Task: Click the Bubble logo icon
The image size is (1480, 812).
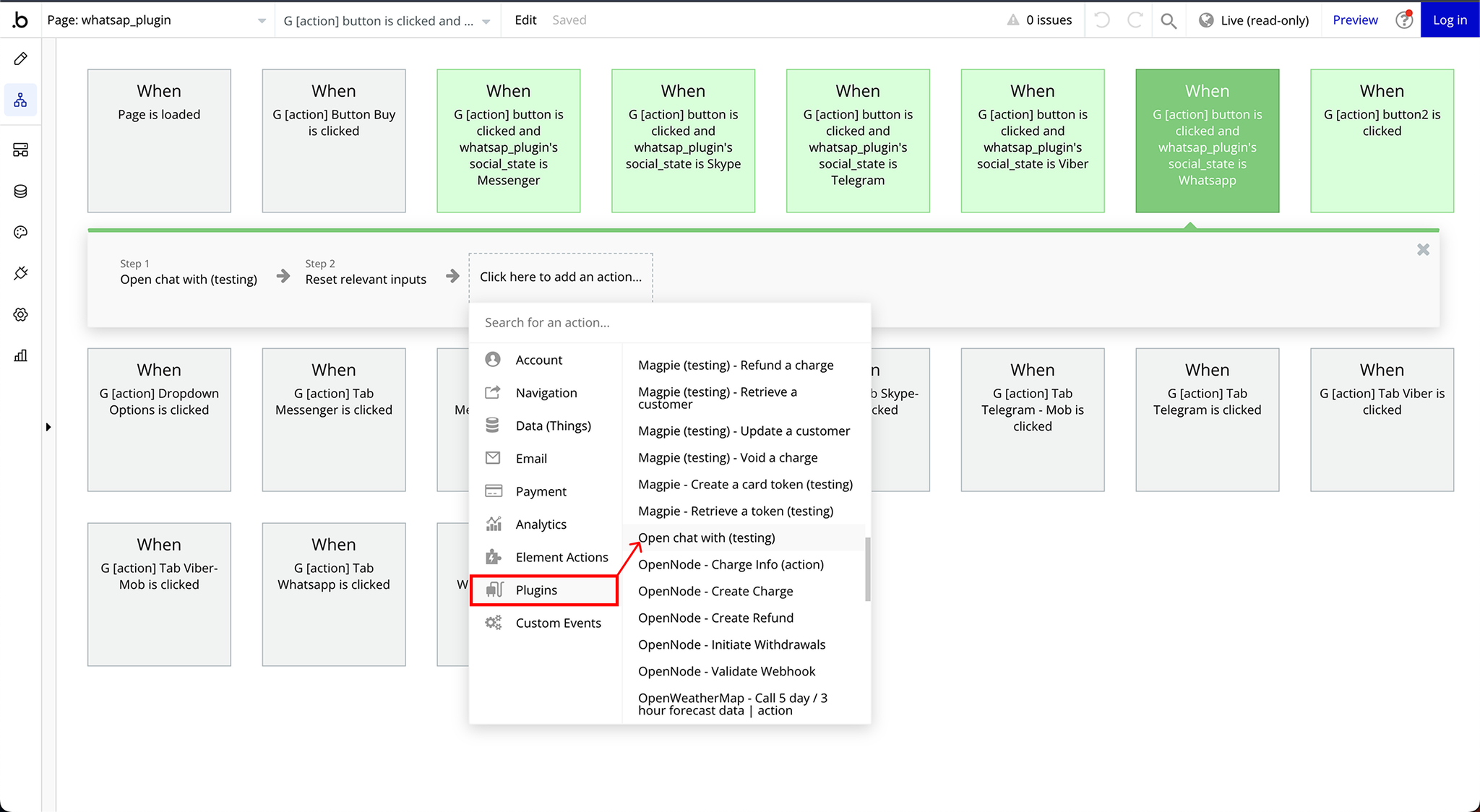Action: point(20,20)
